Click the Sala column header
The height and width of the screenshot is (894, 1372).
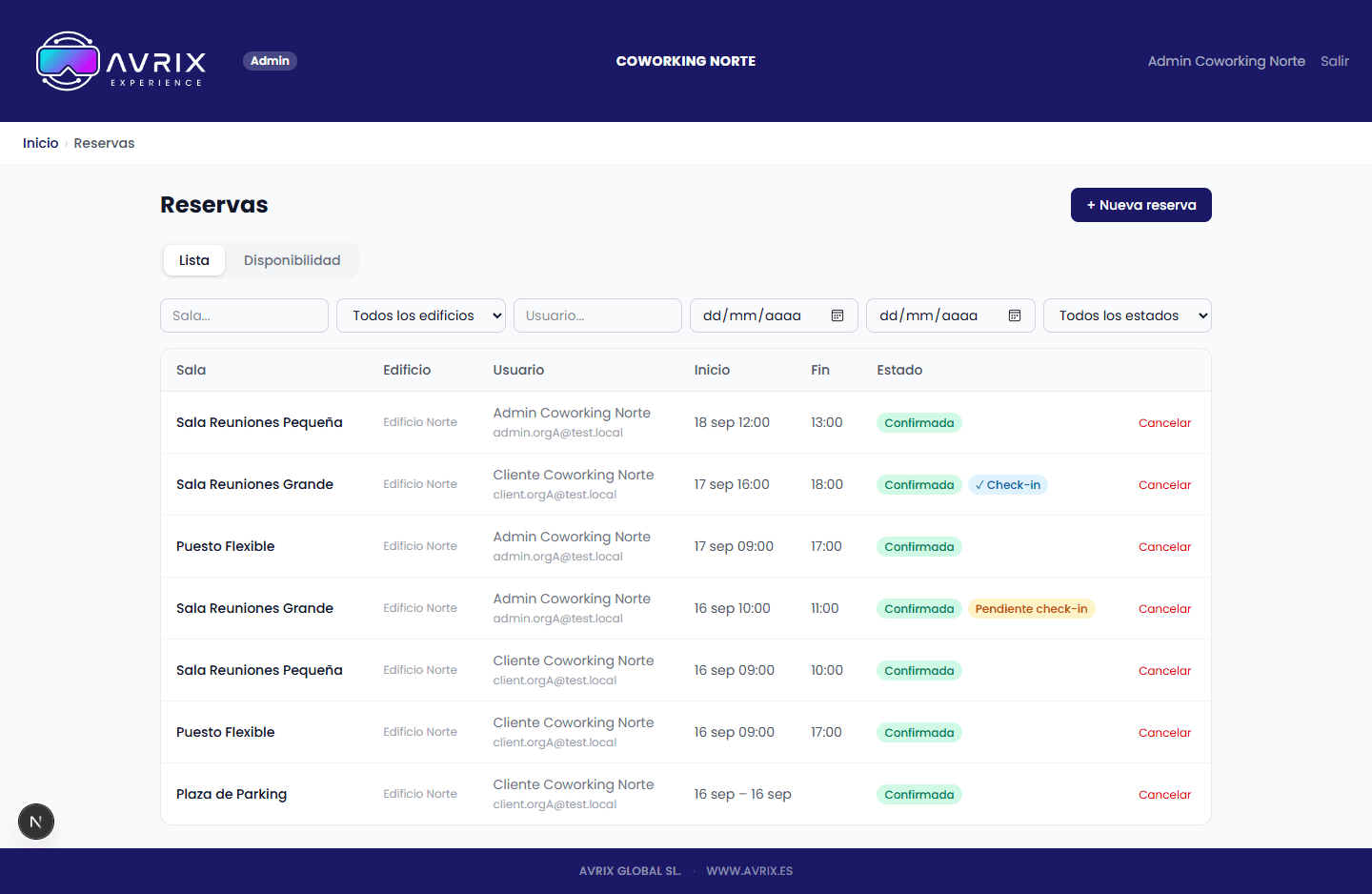(x=191, y=370)
